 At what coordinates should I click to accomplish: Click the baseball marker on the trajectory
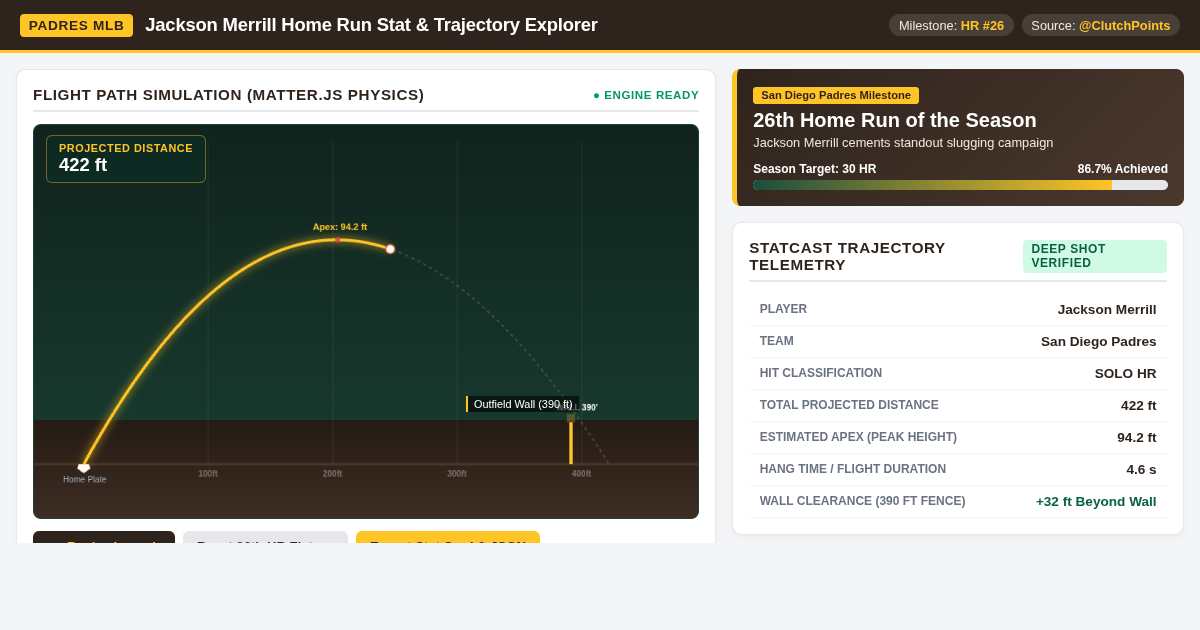coord(390,249)
